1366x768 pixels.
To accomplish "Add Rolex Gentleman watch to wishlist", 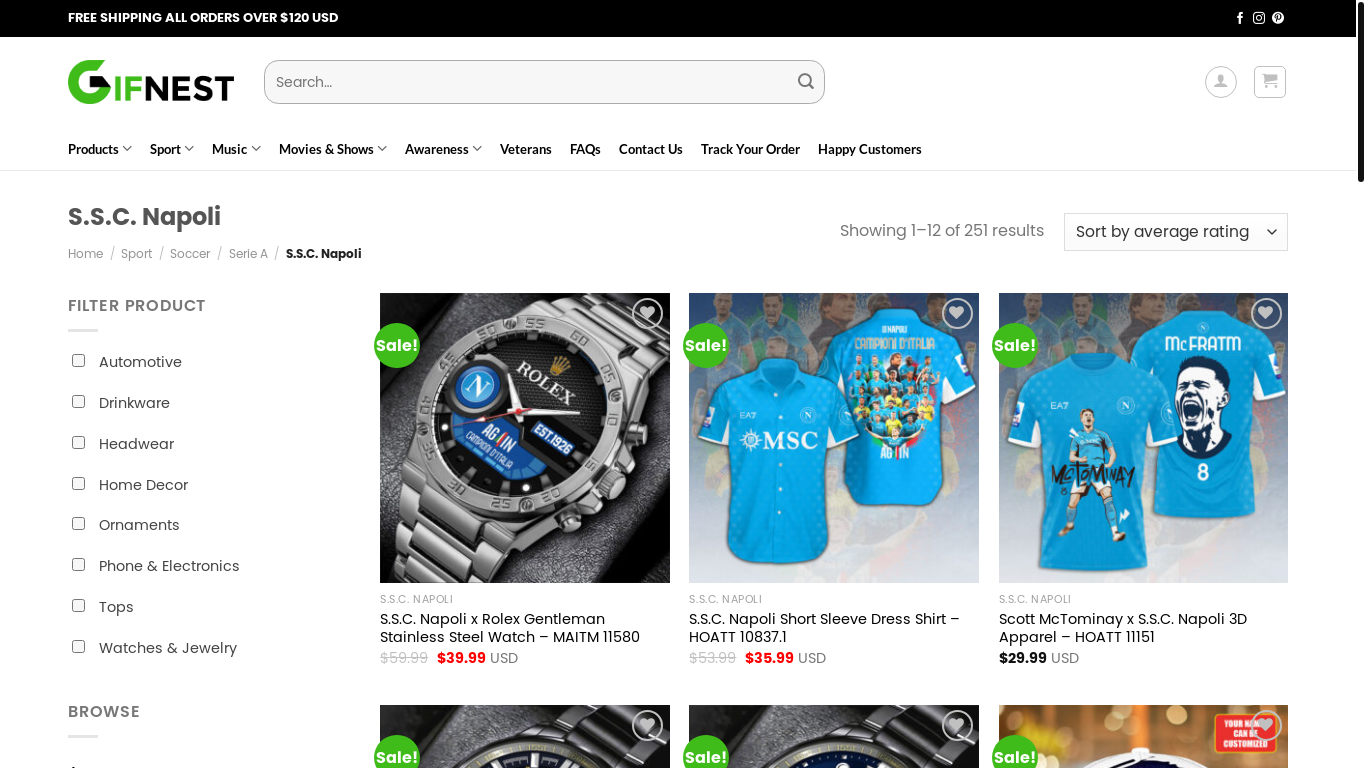I will click(647, 314).
